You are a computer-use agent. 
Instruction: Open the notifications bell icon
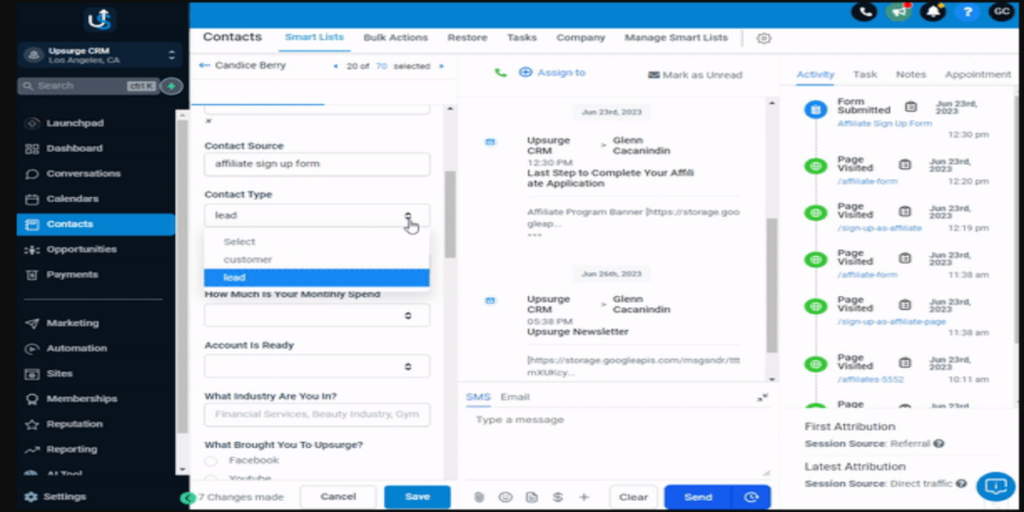pos(933,12)
